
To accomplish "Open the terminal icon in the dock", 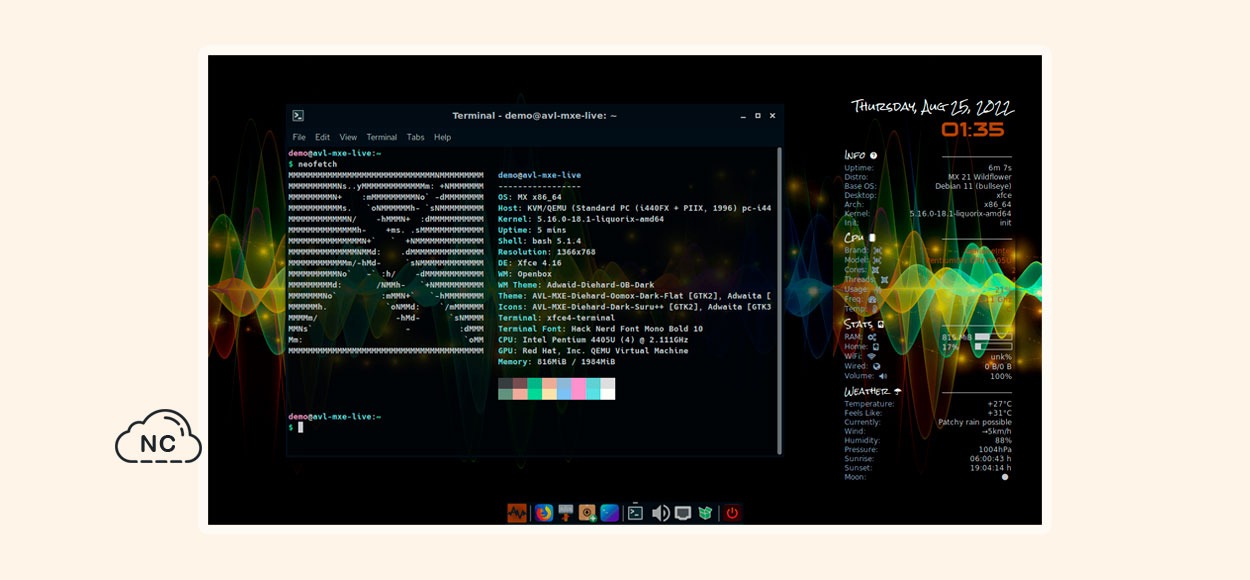I will (635, 513).
